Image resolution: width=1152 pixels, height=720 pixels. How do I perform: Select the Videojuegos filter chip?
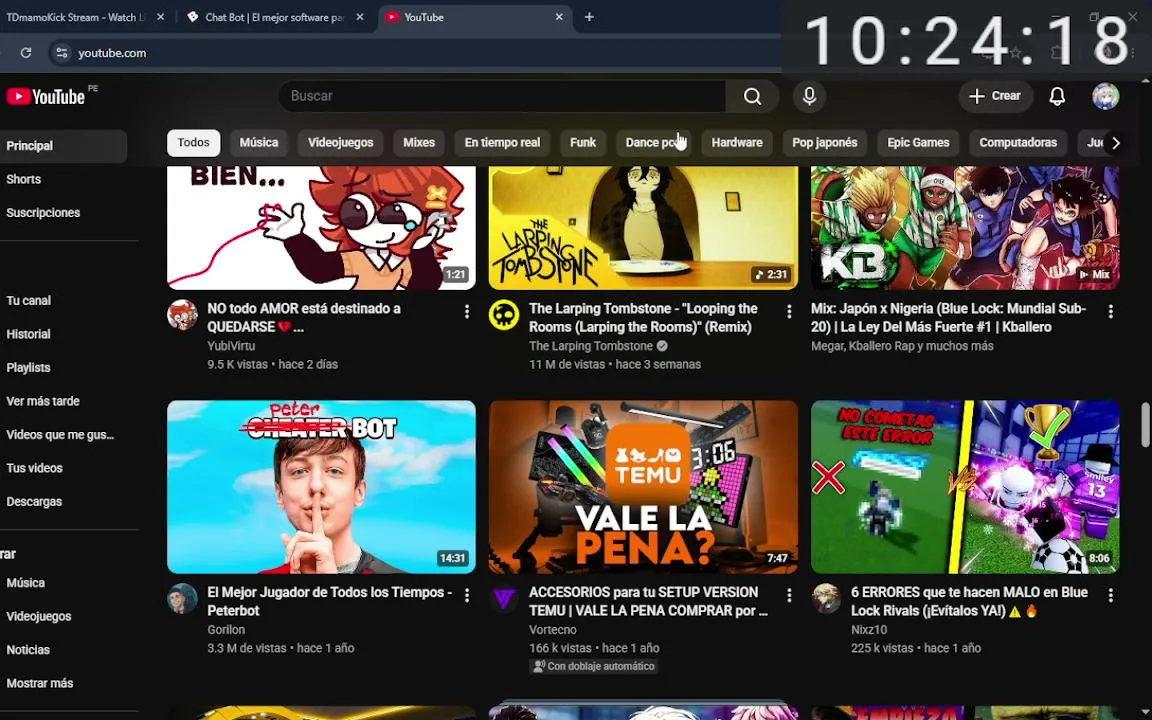click(340, 143)
